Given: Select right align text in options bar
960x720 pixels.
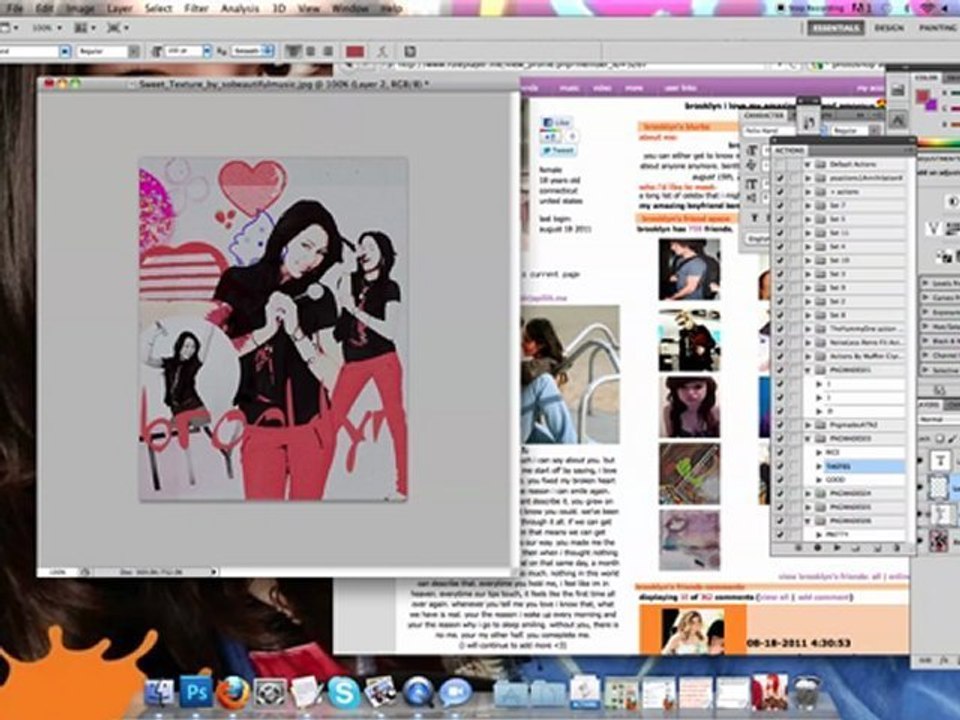Looking at the screenshot, I should pos(328,51).
